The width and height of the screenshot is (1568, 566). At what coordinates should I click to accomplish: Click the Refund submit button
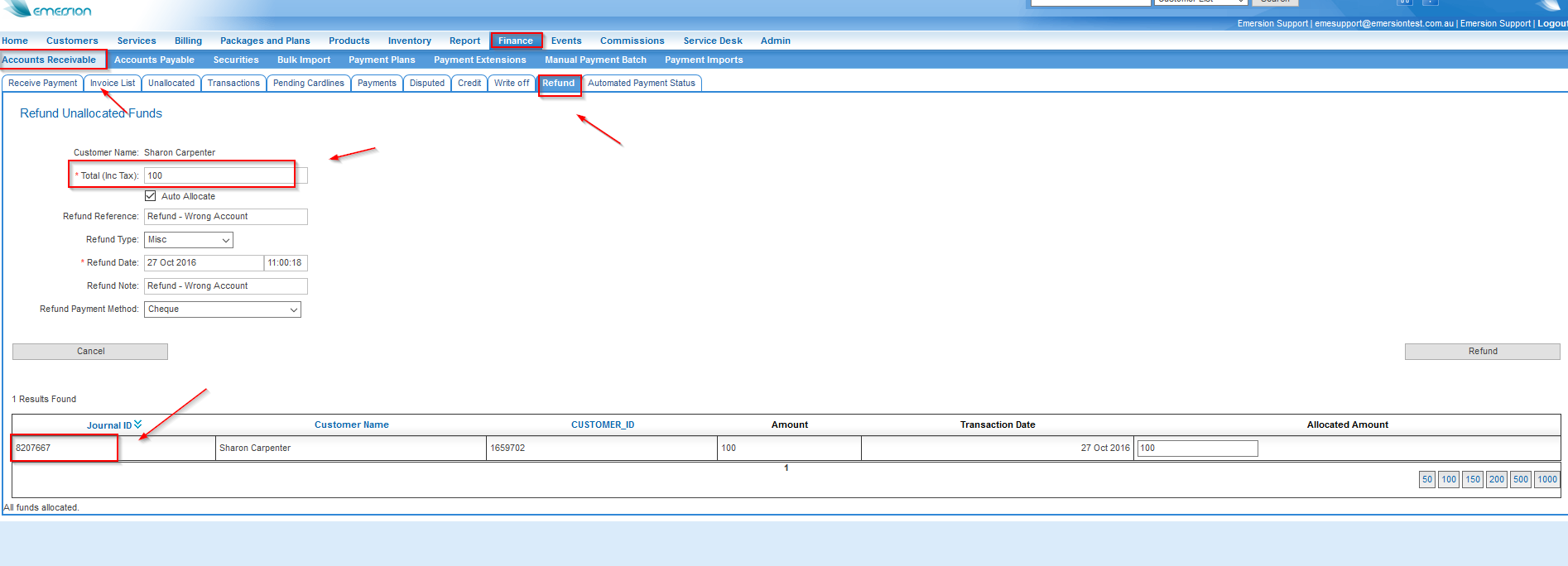1482,352
